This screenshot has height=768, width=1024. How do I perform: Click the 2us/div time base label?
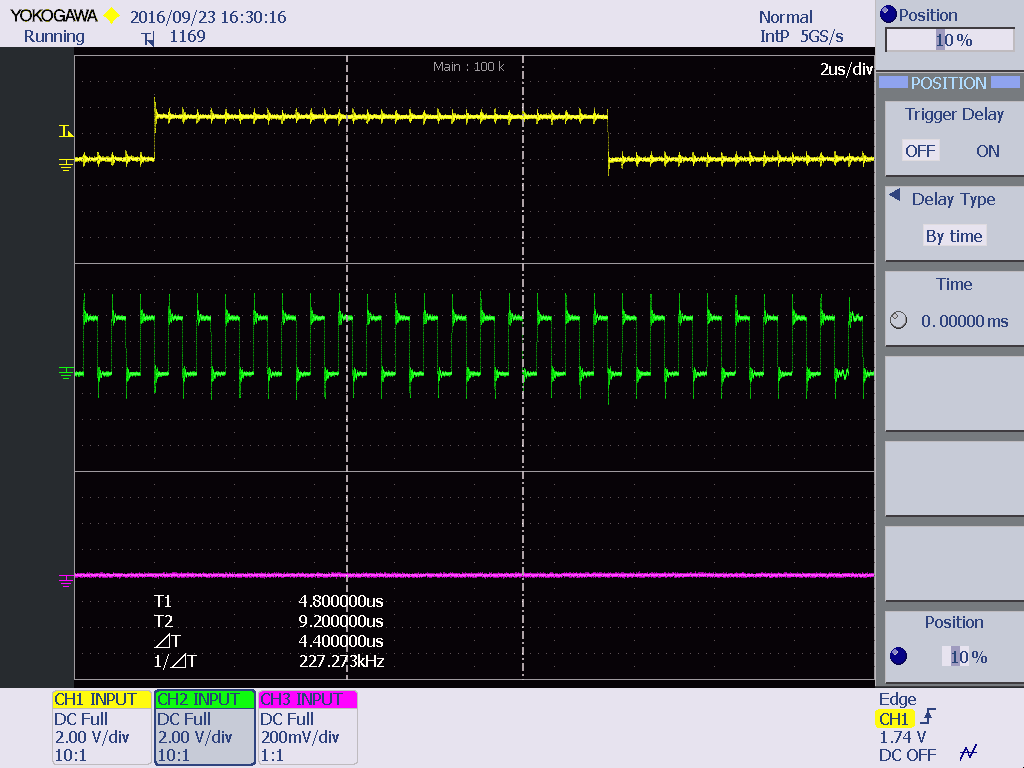coord(846,69)
